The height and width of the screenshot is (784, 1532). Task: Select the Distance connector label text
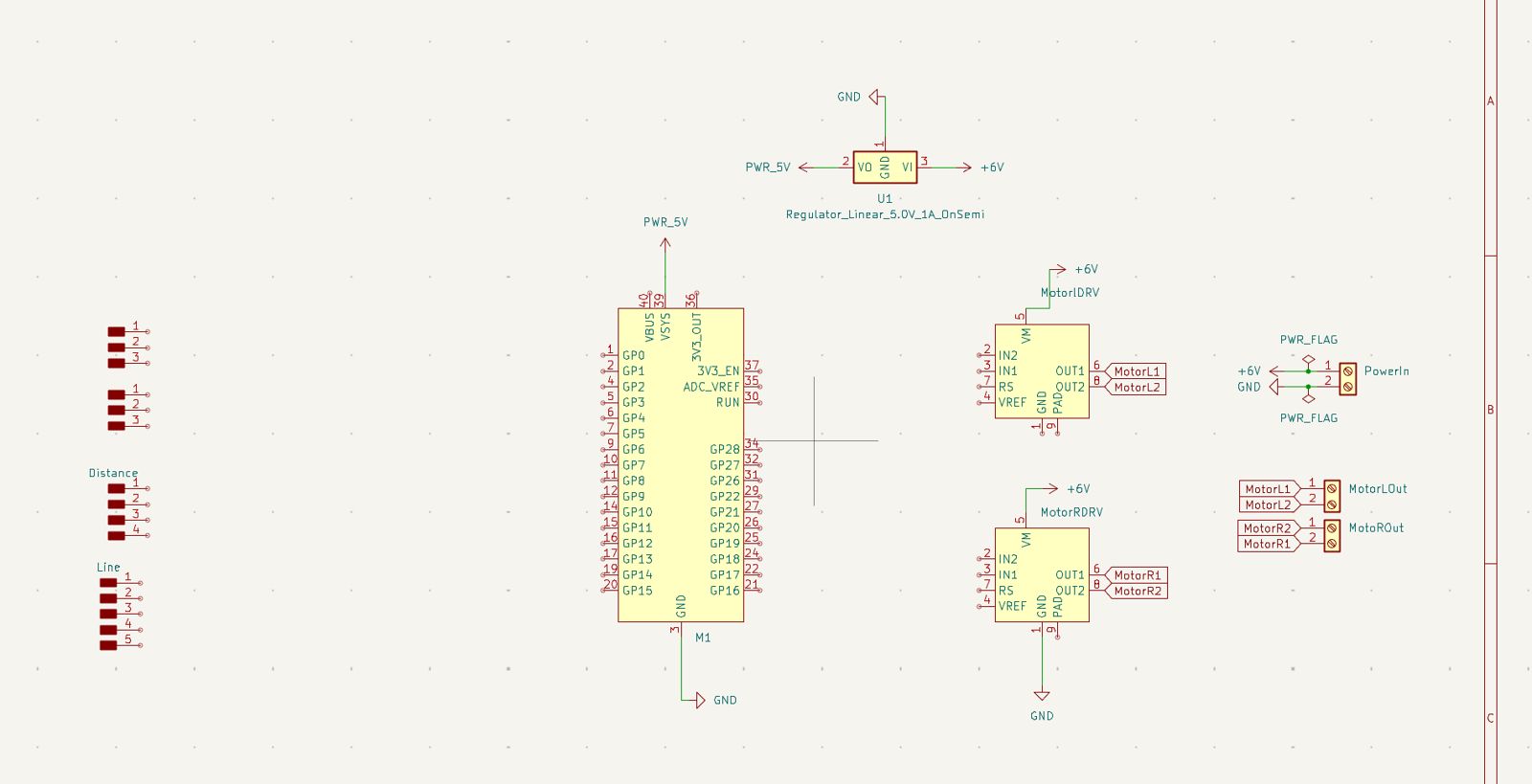(113, 473)
